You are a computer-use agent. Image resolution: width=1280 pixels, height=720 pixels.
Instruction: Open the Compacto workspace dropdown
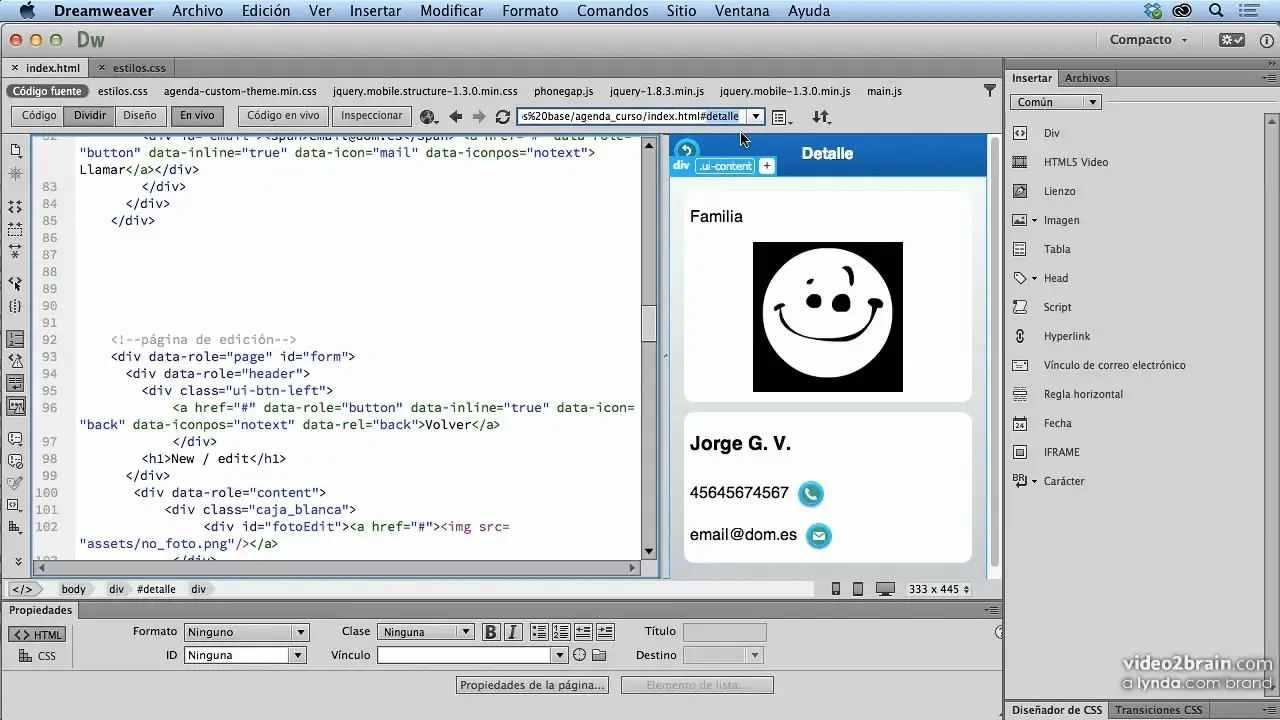1149,40
